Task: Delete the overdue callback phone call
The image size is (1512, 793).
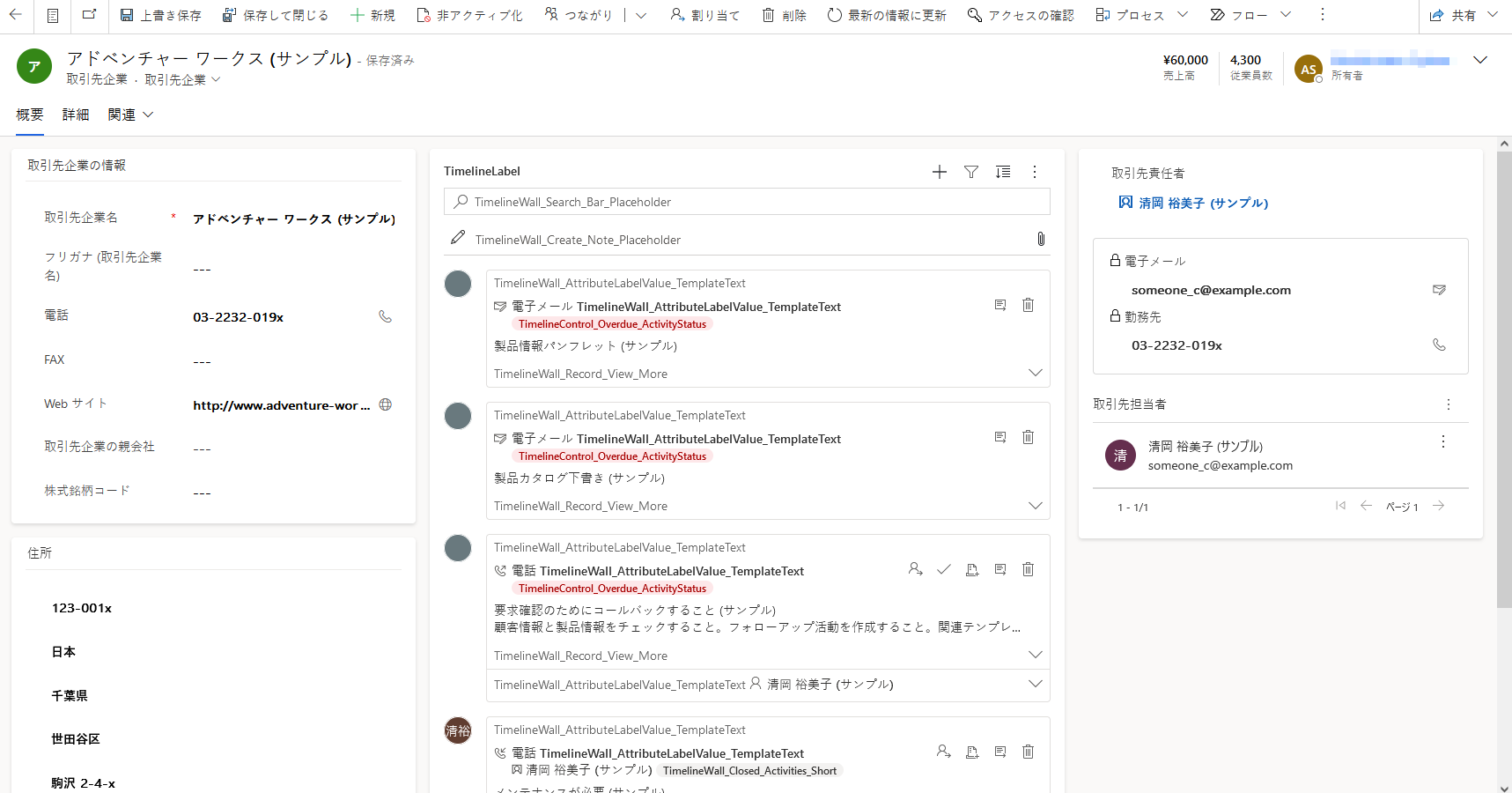Action: [1028, 569]
